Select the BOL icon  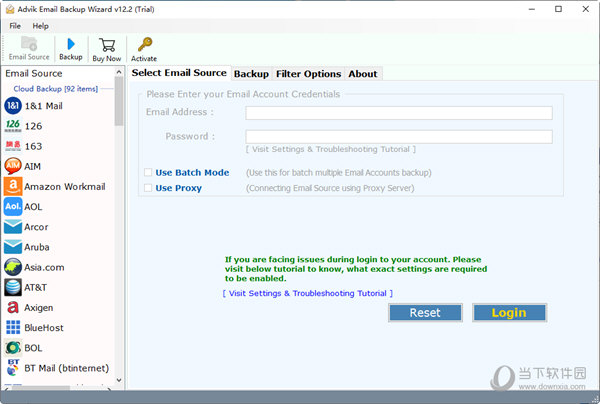(13, 348)
